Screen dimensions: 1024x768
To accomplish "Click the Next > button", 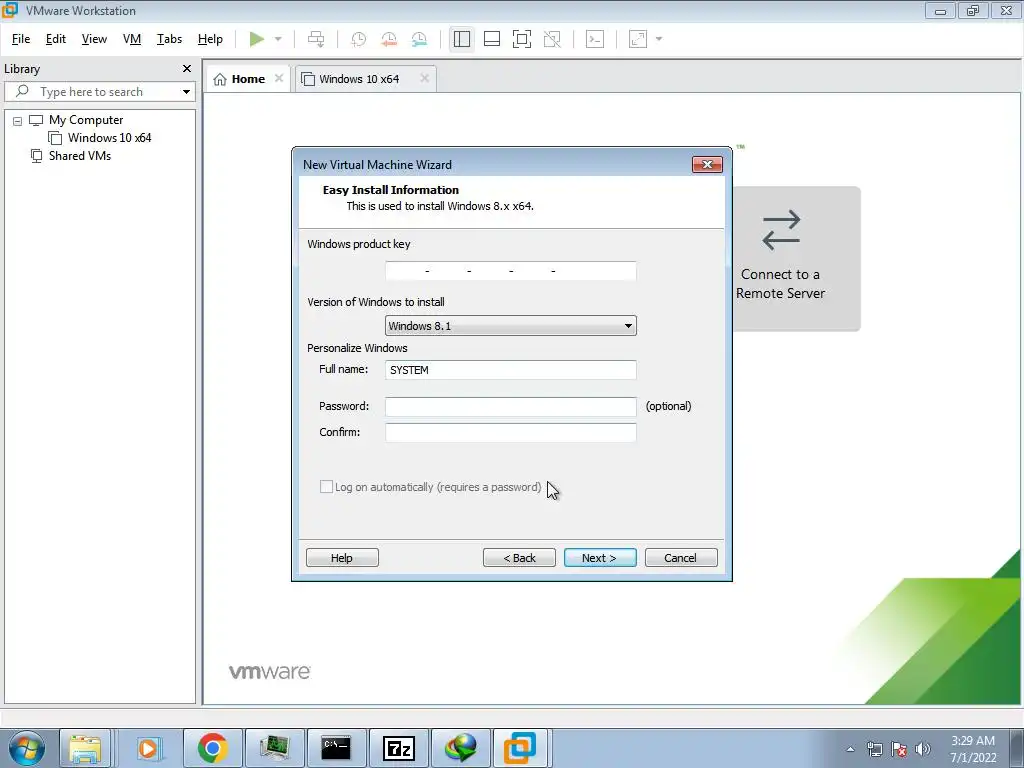I will tap(600, 558).
